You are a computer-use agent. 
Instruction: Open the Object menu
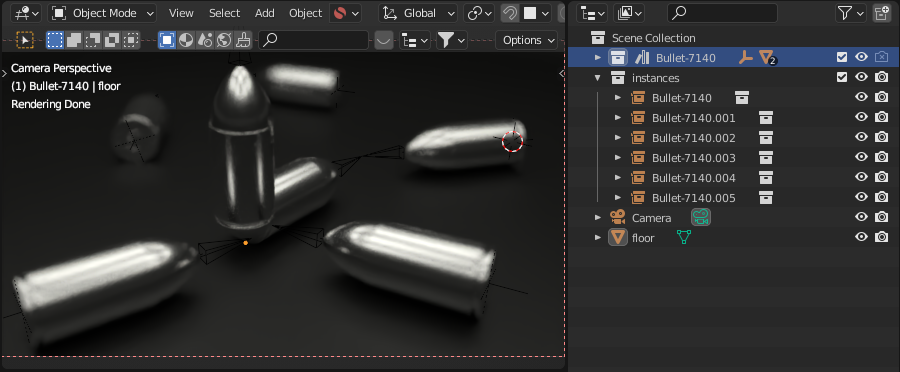tap(305, 13)
